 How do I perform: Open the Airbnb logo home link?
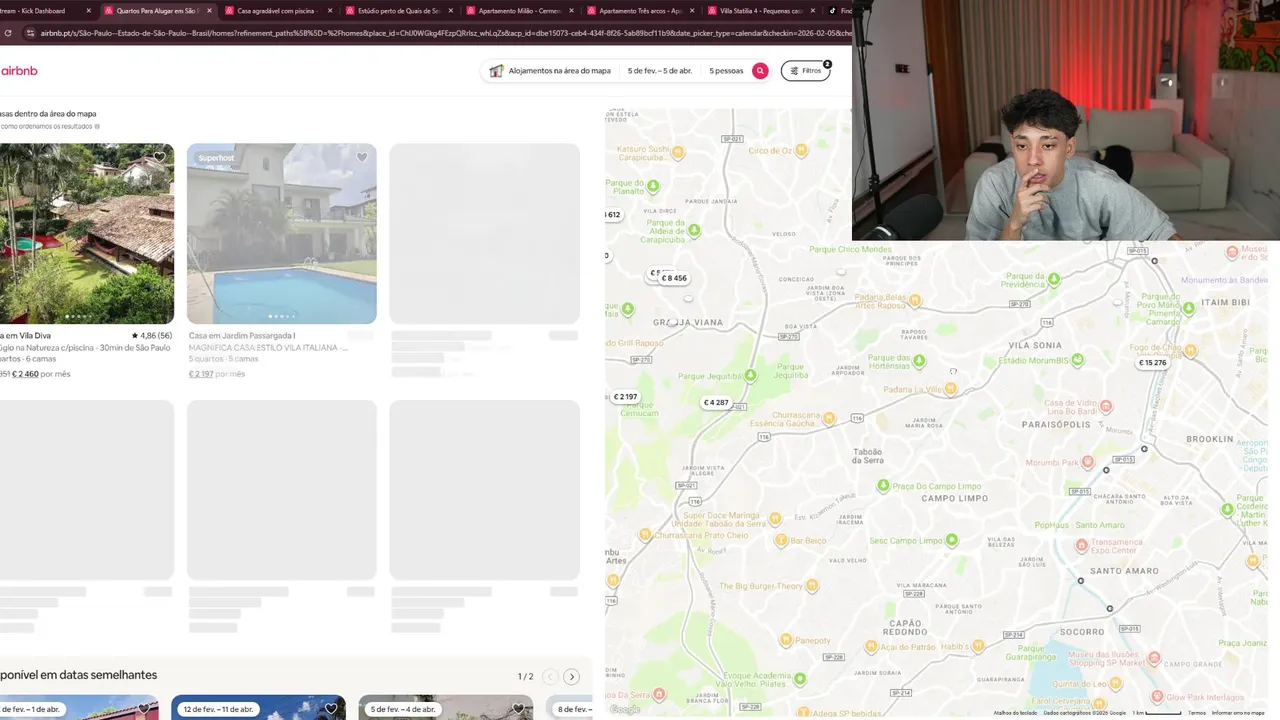coord(19,71)
